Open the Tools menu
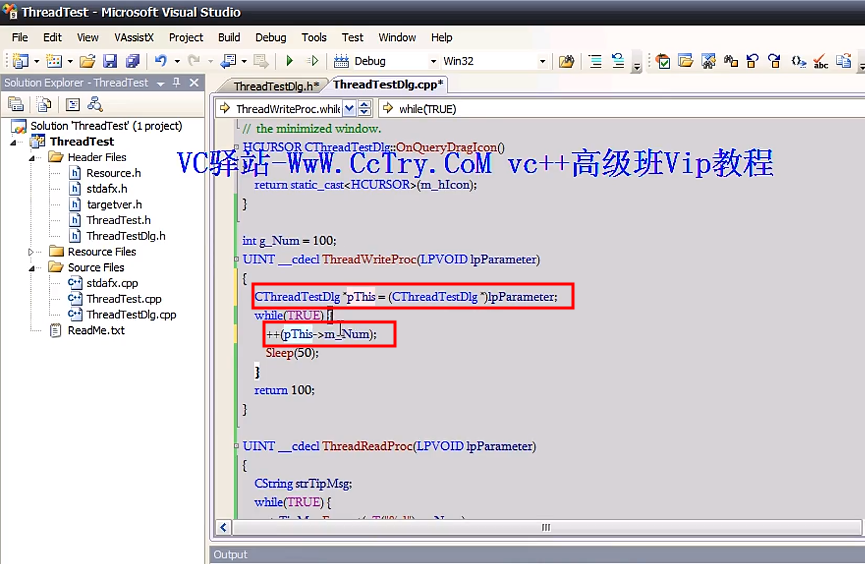This screenshot has height=564, width=865. [x=314, y=37]
